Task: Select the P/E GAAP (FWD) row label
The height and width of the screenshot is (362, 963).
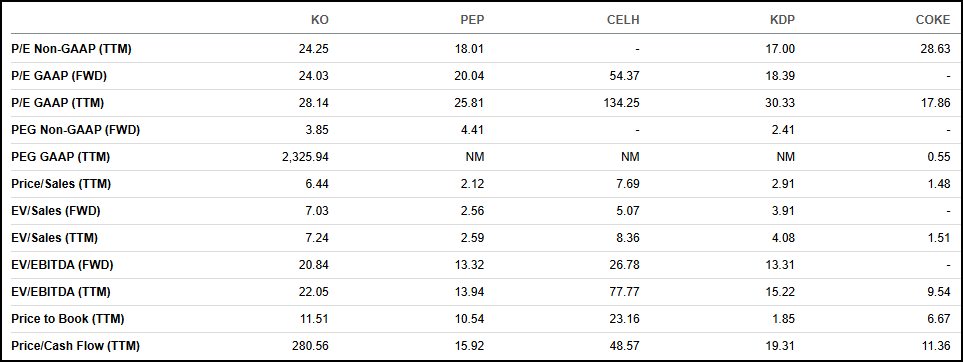Action: (60, 76)
